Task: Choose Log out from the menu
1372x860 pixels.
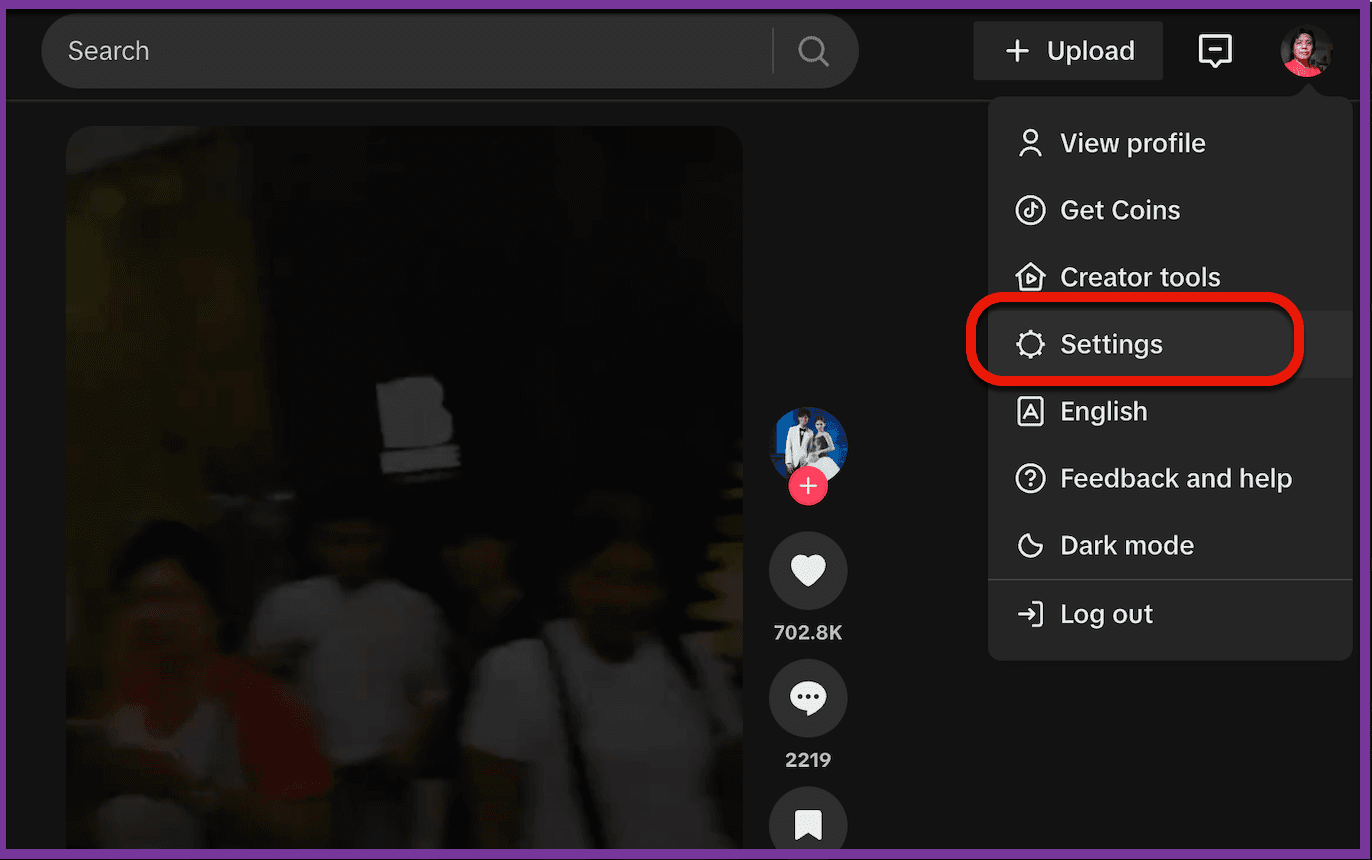Action: point(1106,613)
